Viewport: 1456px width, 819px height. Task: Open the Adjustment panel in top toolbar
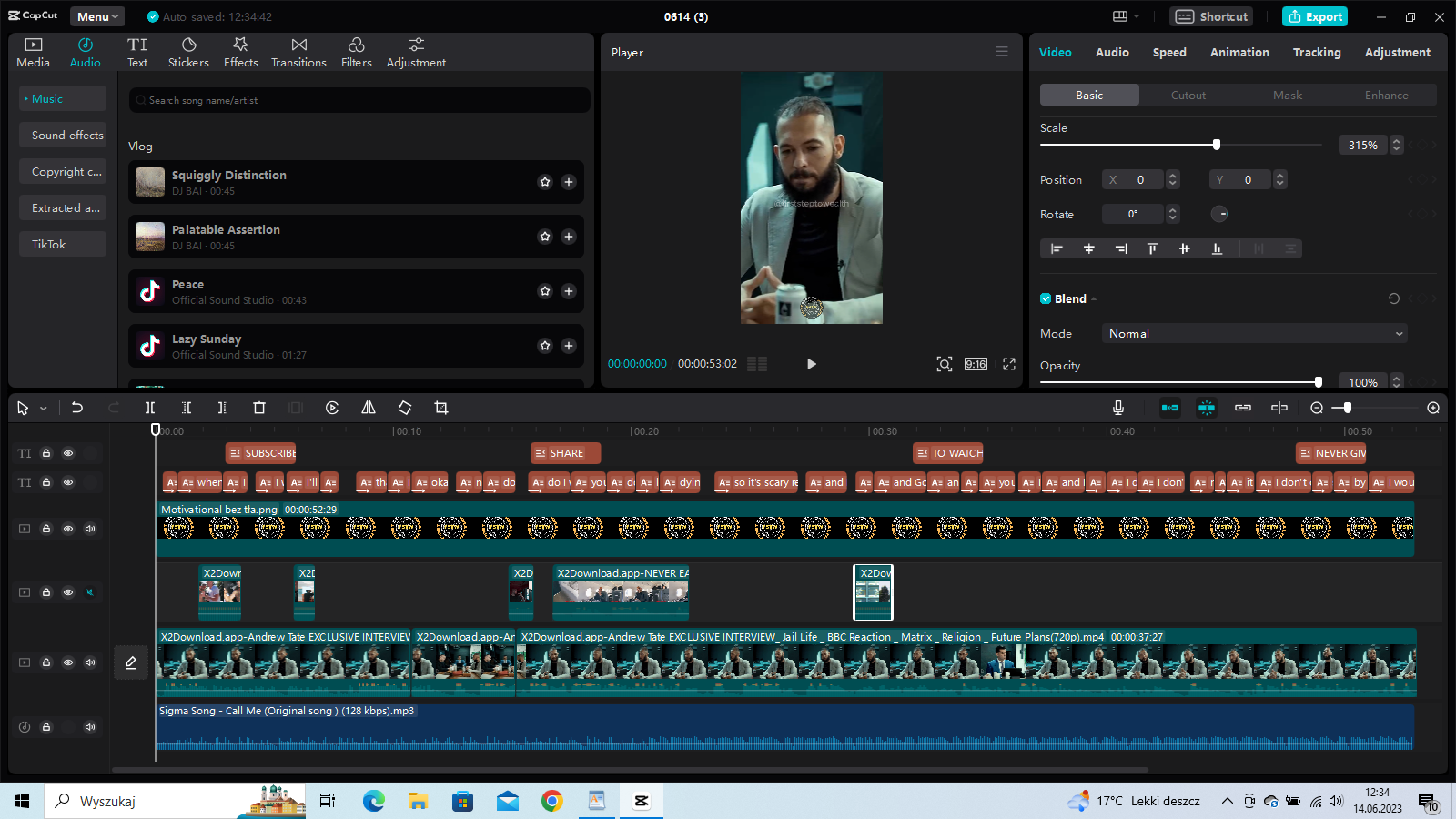coord(416,53)
